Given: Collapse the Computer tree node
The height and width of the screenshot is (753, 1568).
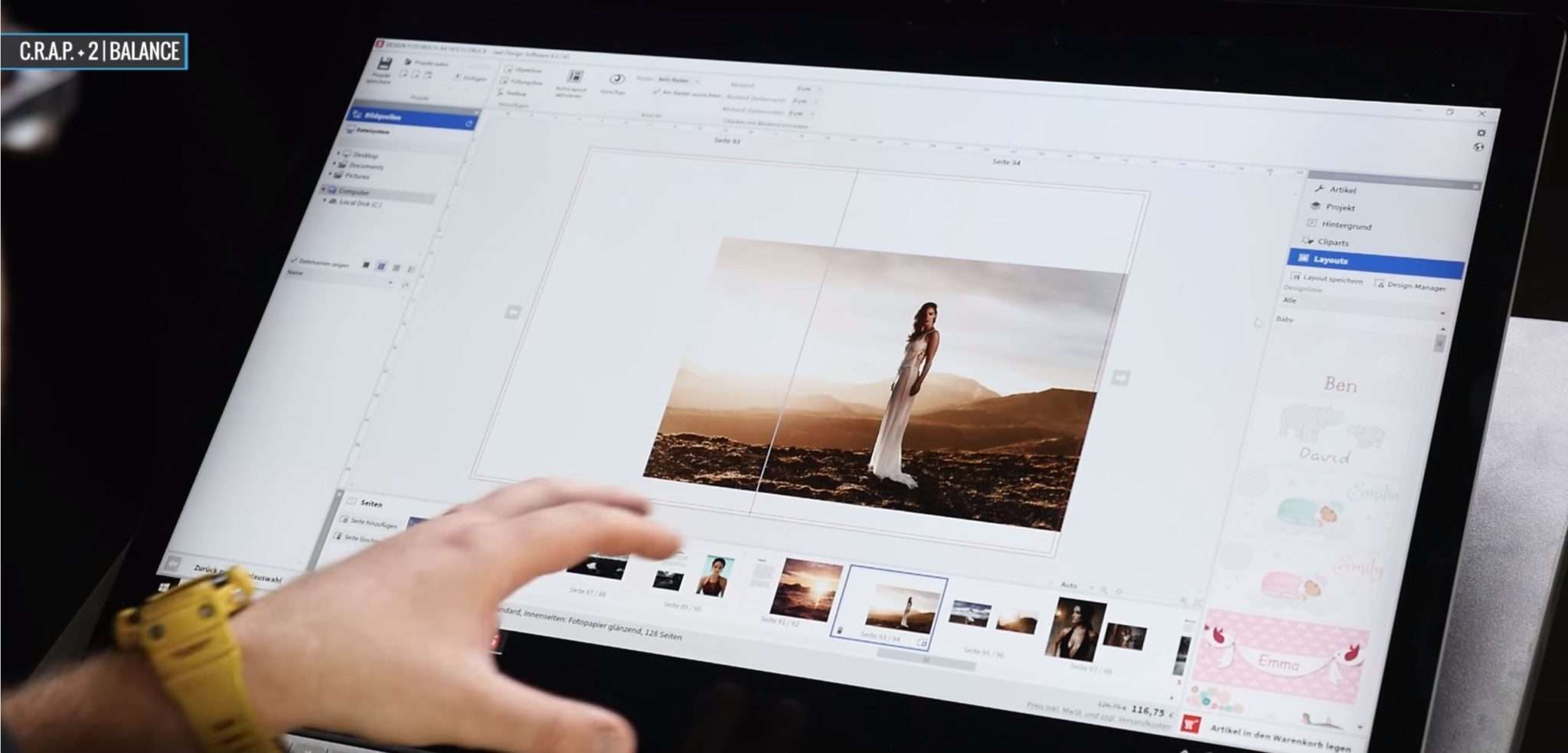Looking at the screenshot, I should 323,189.
